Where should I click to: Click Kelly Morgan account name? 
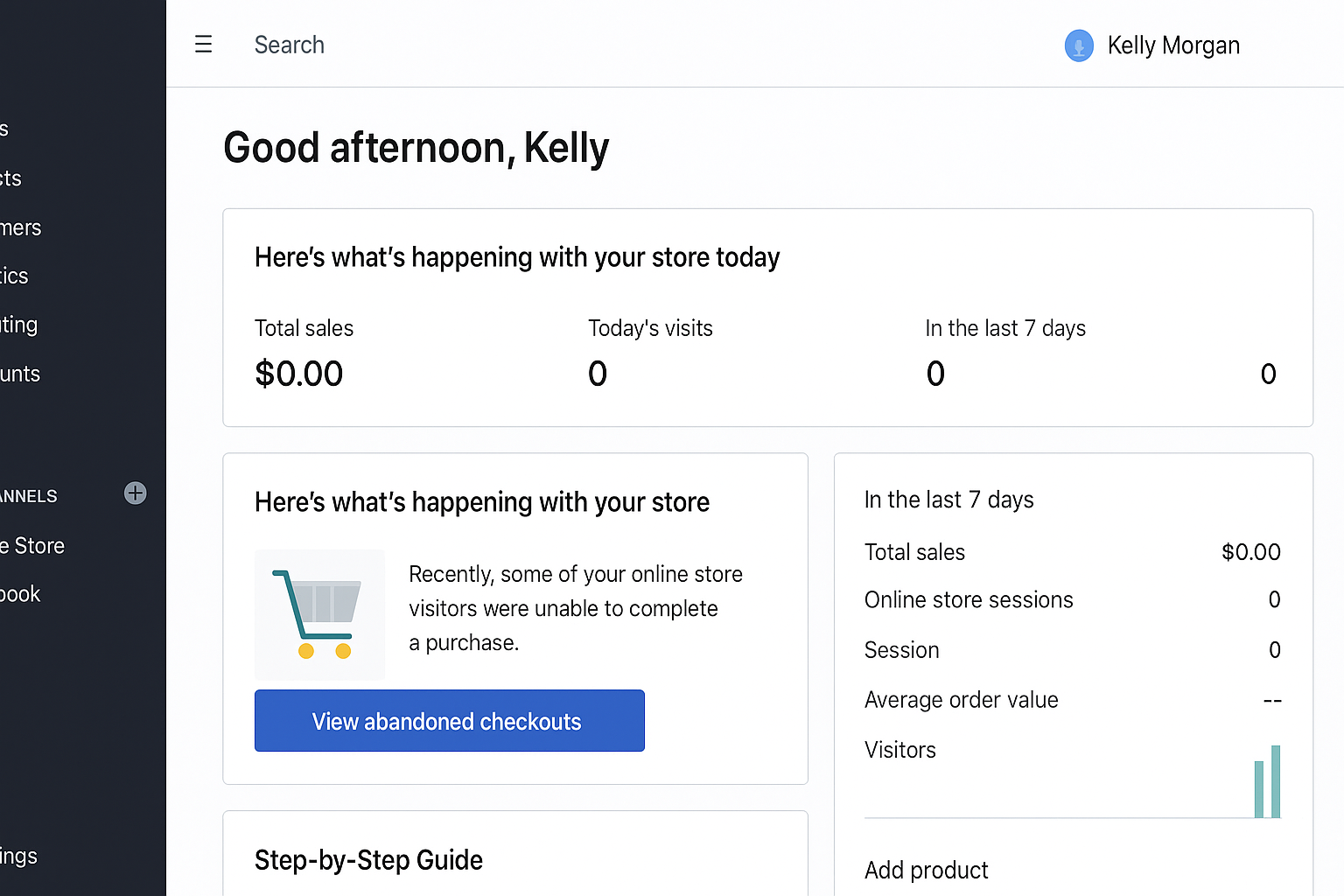point(1173,45)
